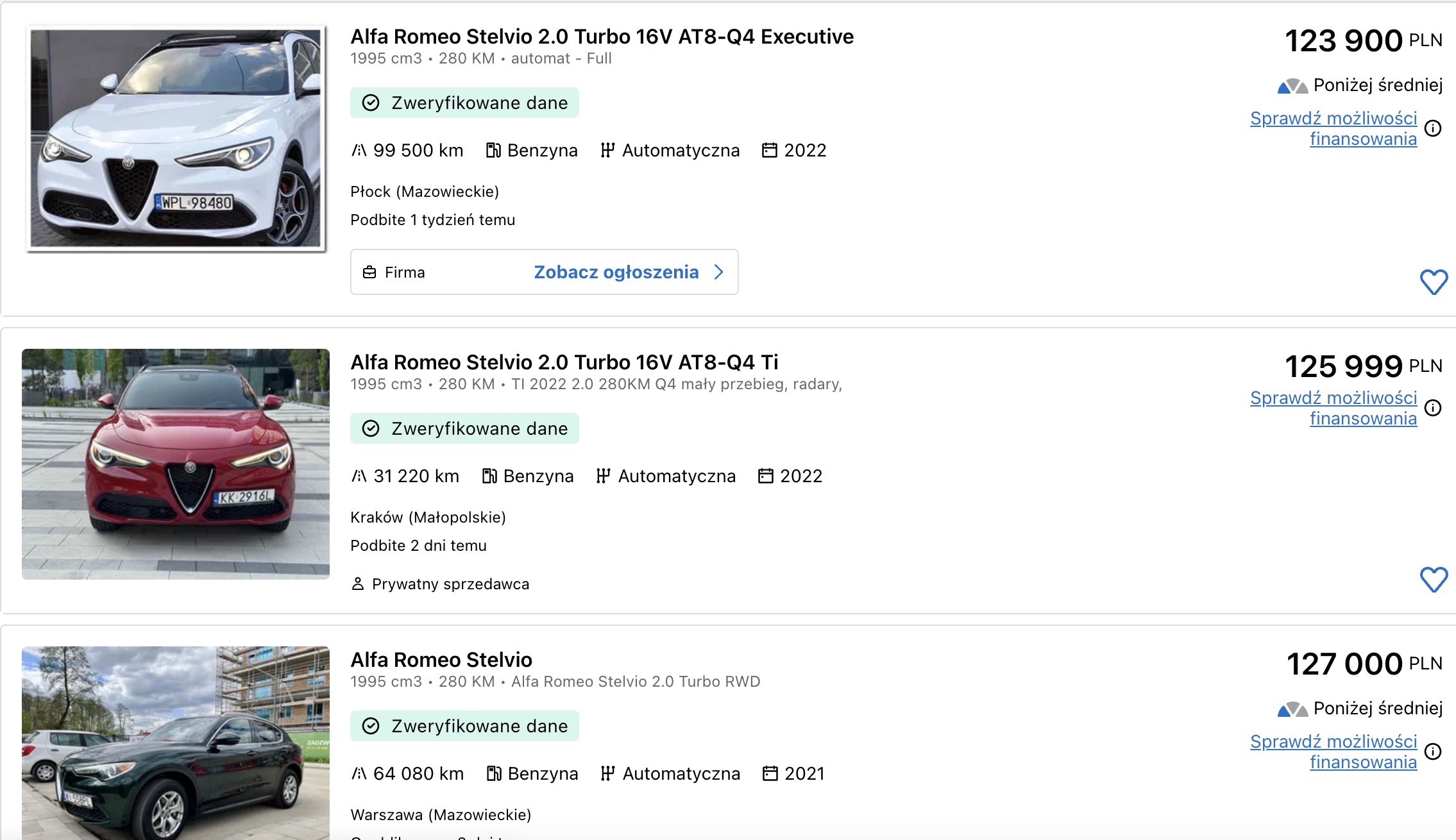Image resolution: width=1456 pixels, height=840 pixels.
Task: Open Alfa Romeo Stelvio Executive listing title
Action: point(602,37)
